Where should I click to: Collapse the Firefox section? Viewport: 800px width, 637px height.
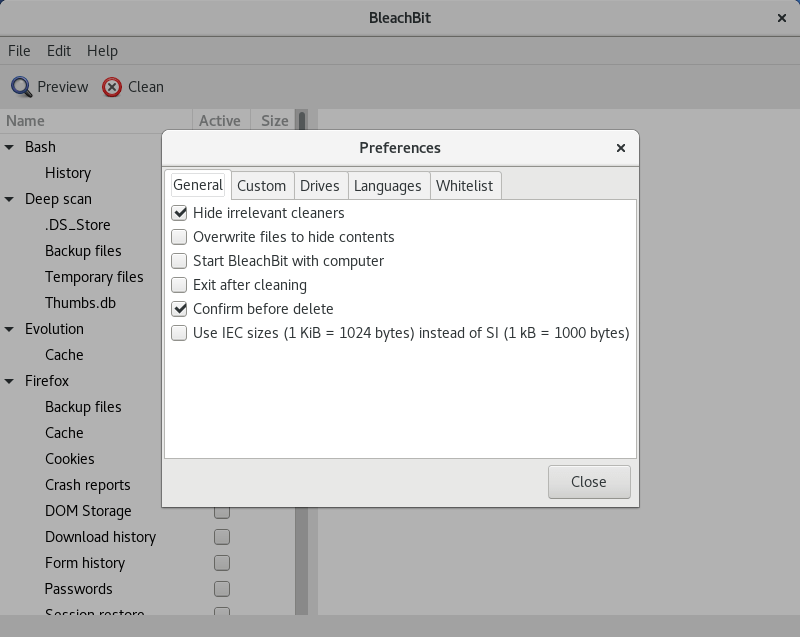[x=9, y=381]
